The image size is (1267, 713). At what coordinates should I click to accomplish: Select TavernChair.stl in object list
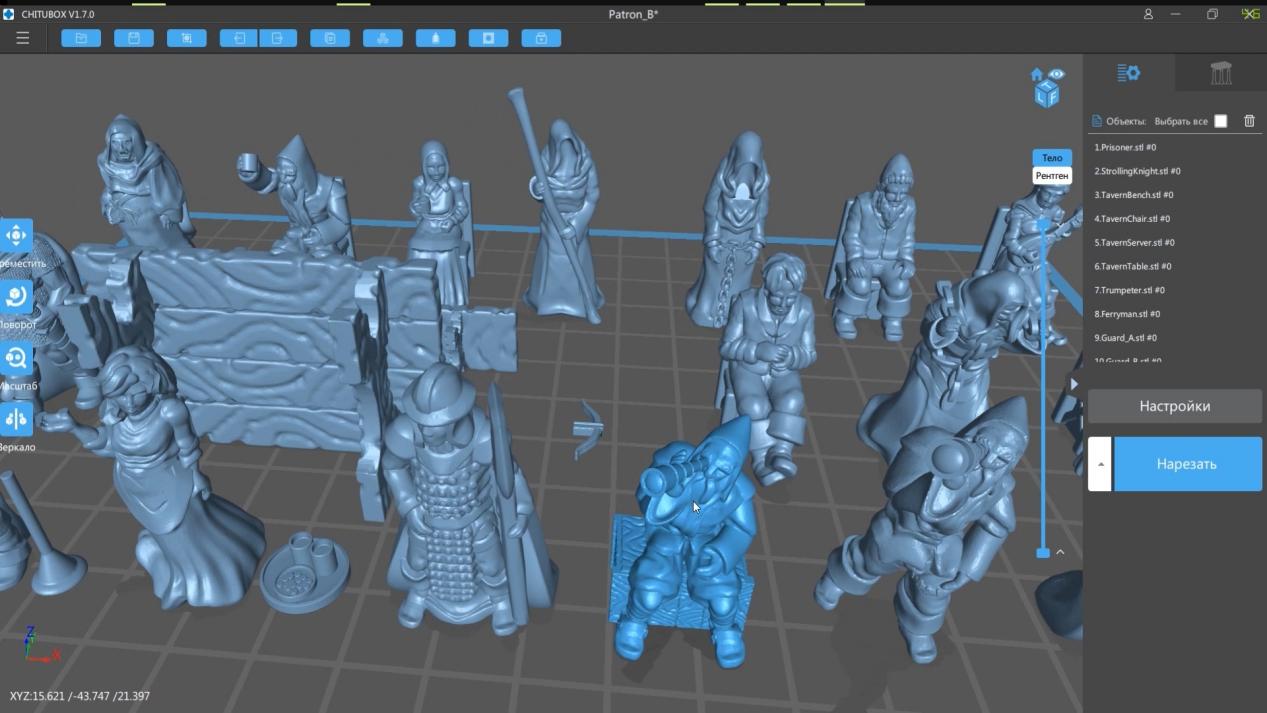point(1132,219)
